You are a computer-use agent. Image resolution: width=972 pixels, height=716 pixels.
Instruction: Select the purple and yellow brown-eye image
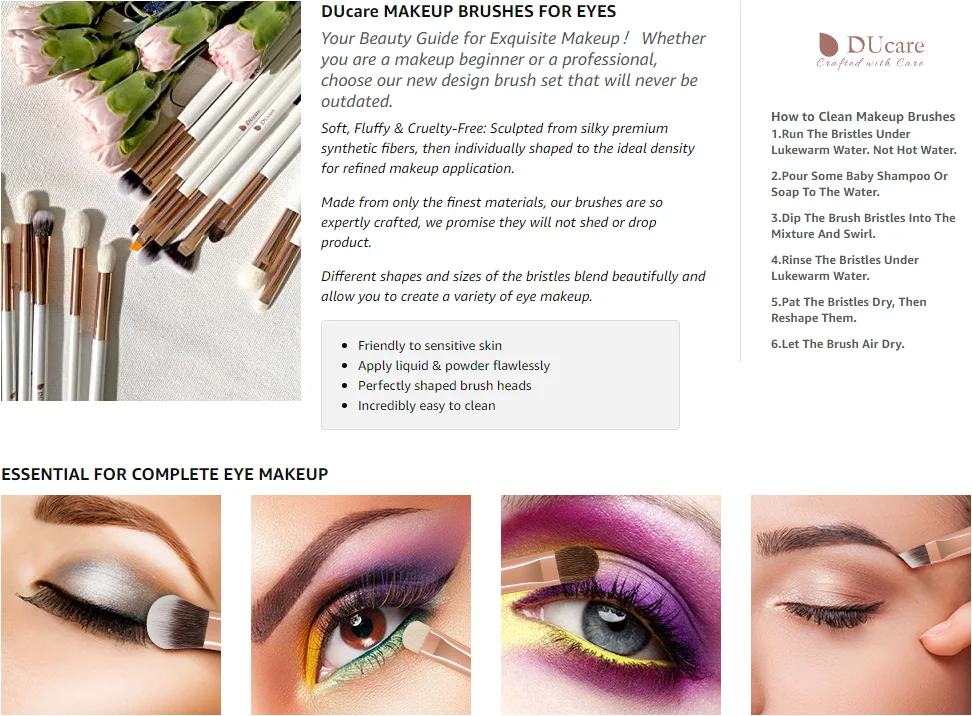(361, 604)
